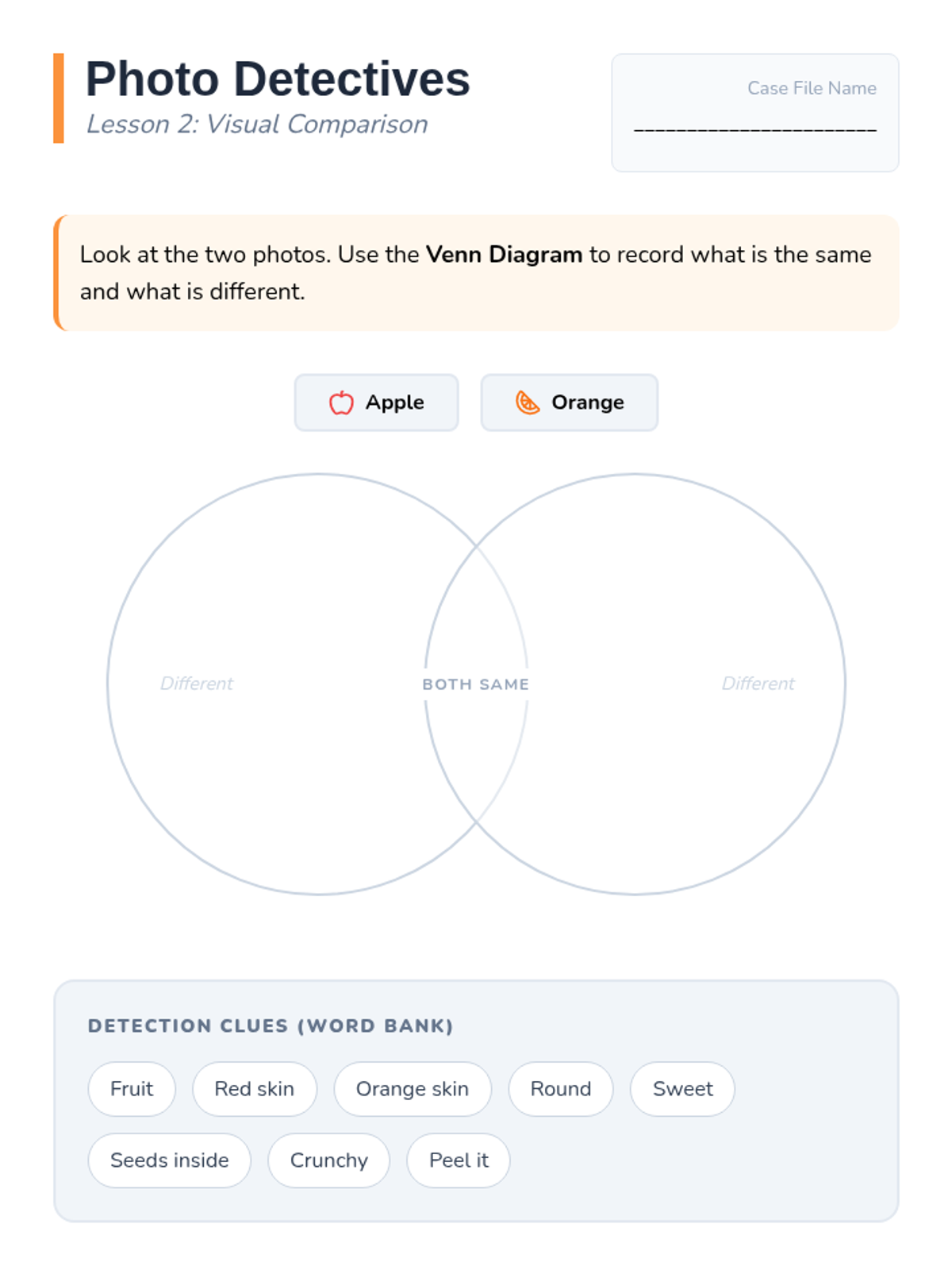
Task: Click the red apple icon
Action: tap(341, 402)
